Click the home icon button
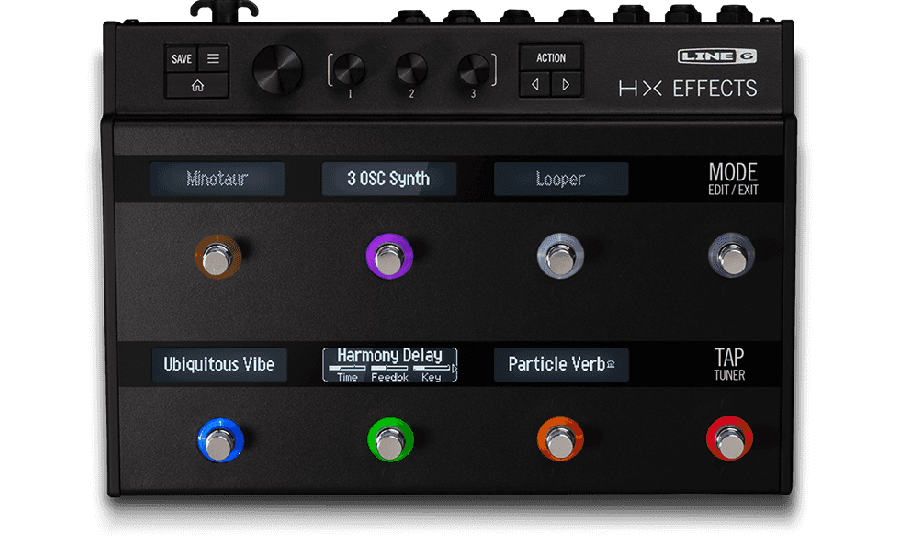Image resolution: width=900 pixels, height=540 pixels. click(x=197, y=86)
